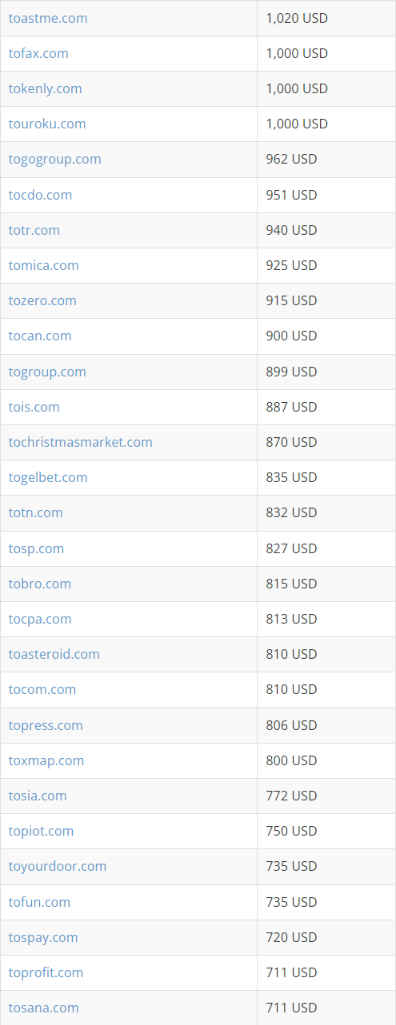Image resolution: width=396 pixels, height=1025 pixels.
Task: Open the toastme.com domain link
Action: [48, 18]
